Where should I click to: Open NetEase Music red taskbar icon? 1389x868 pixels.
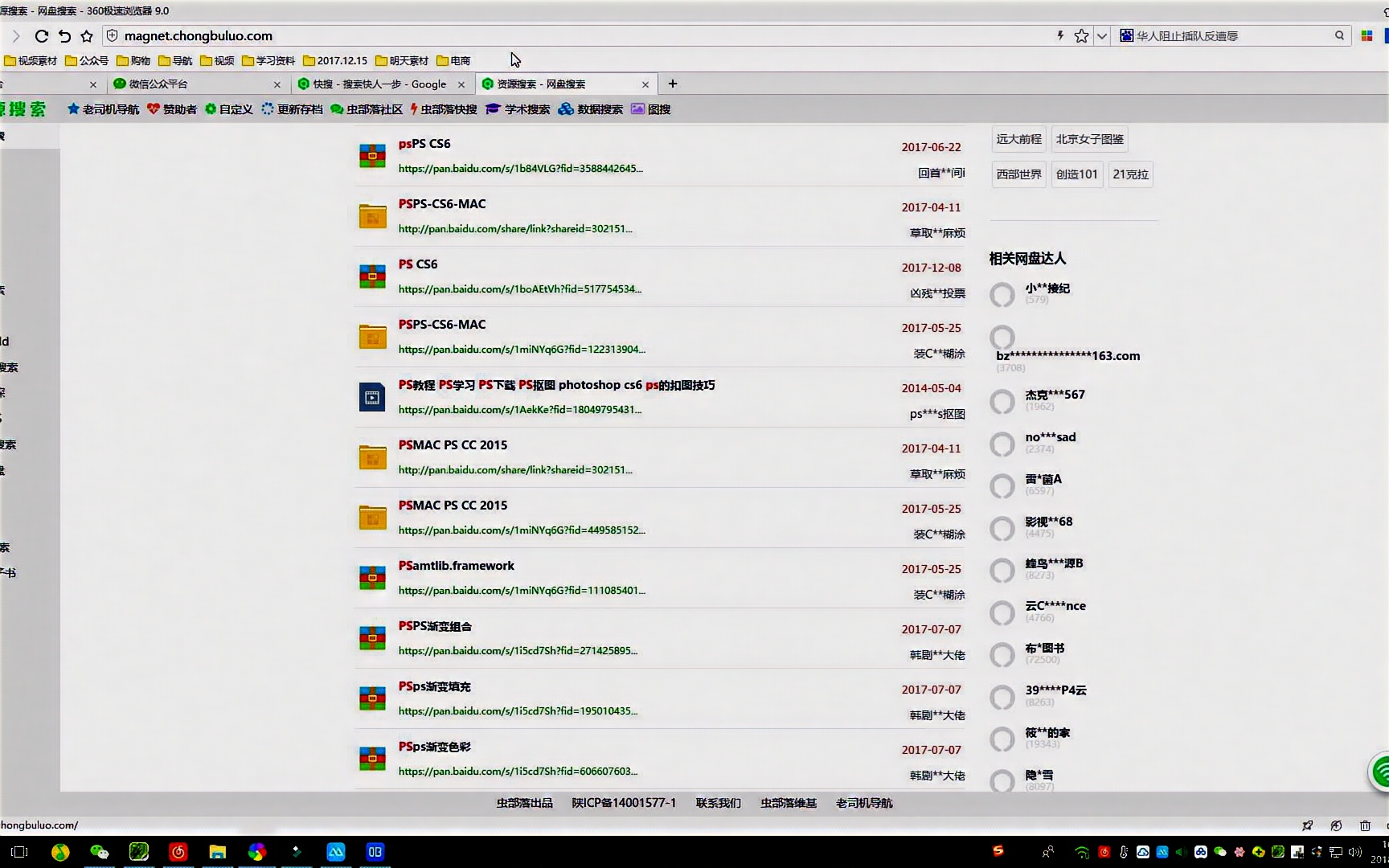pos(178,852)
